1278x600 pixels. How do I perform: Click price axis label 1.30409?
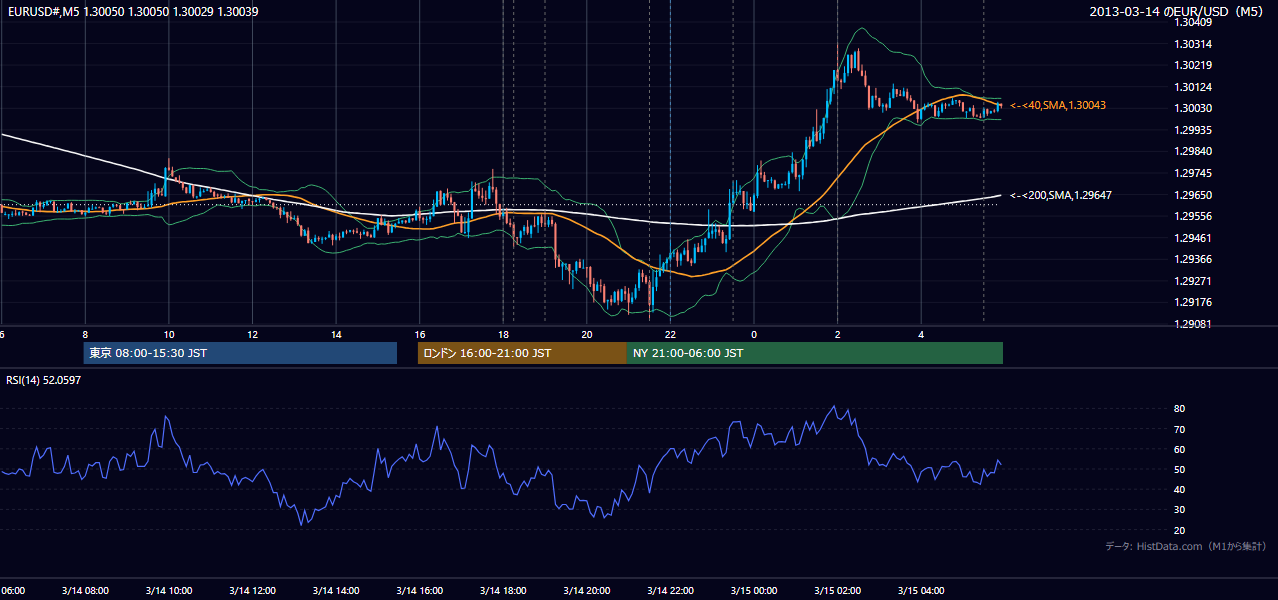[x=1193, y=22]
